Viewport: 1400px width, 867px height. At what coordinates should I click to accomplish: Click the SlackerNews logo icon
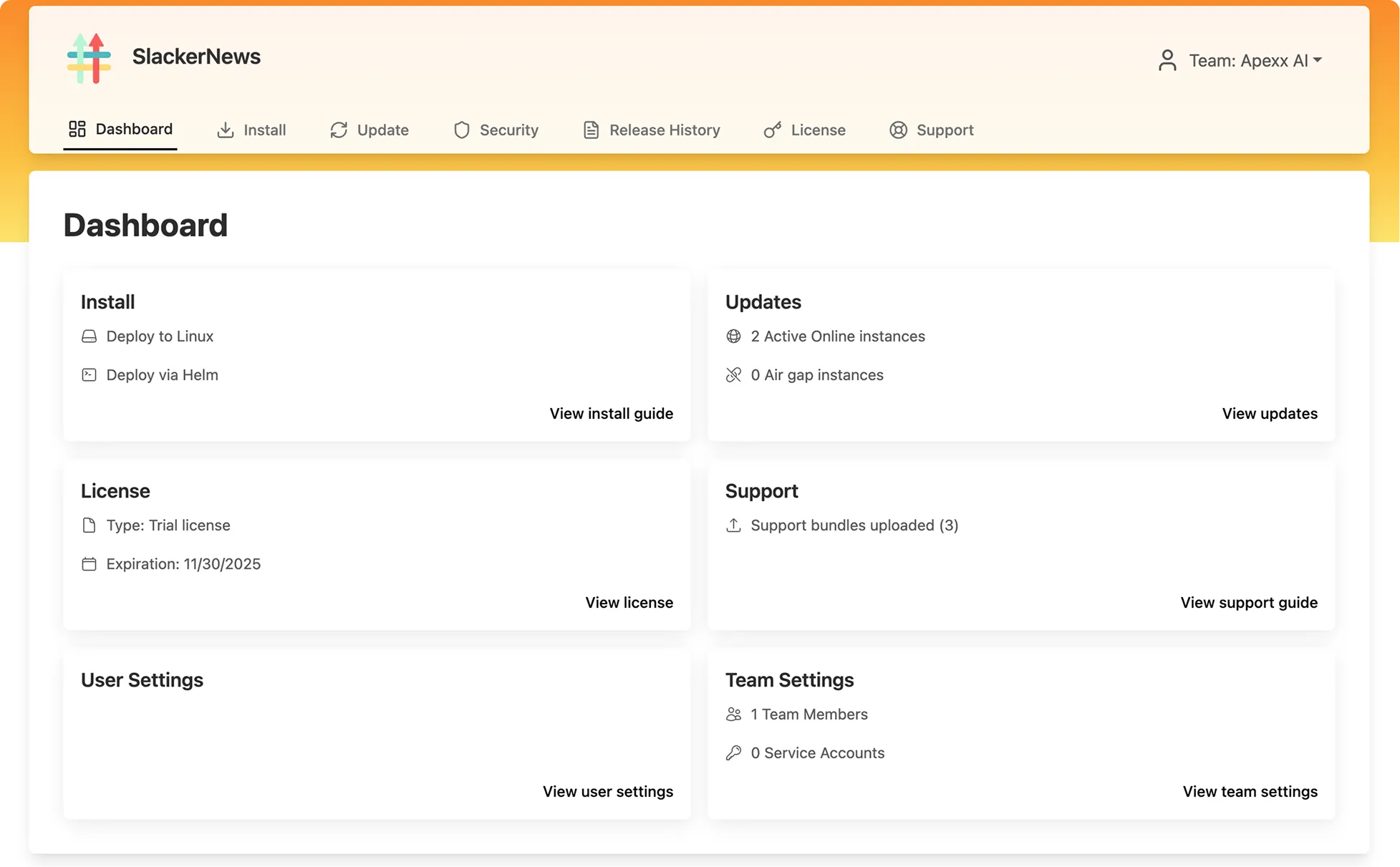click(x=88, y=57)
